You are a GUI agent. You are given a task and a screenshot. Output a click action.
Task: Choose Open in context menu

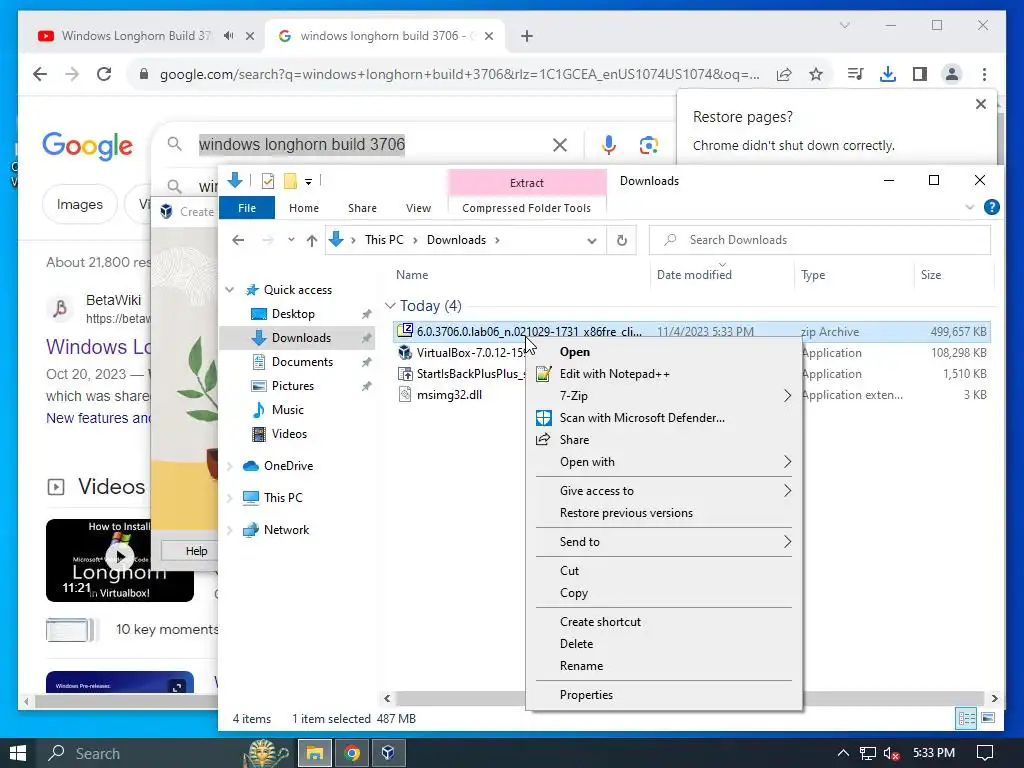[x=664, y=352]
